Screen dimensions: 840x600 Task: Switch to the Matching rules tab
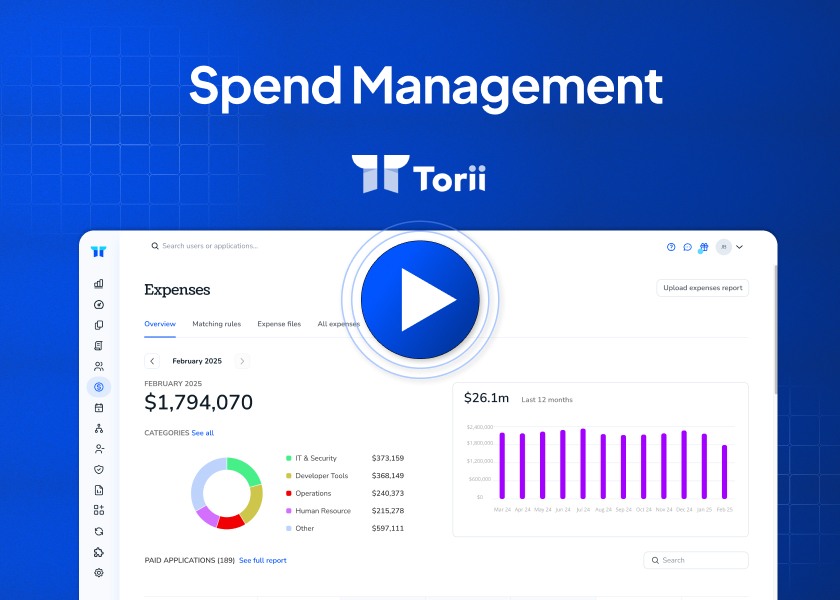click(x=216, y=324)
